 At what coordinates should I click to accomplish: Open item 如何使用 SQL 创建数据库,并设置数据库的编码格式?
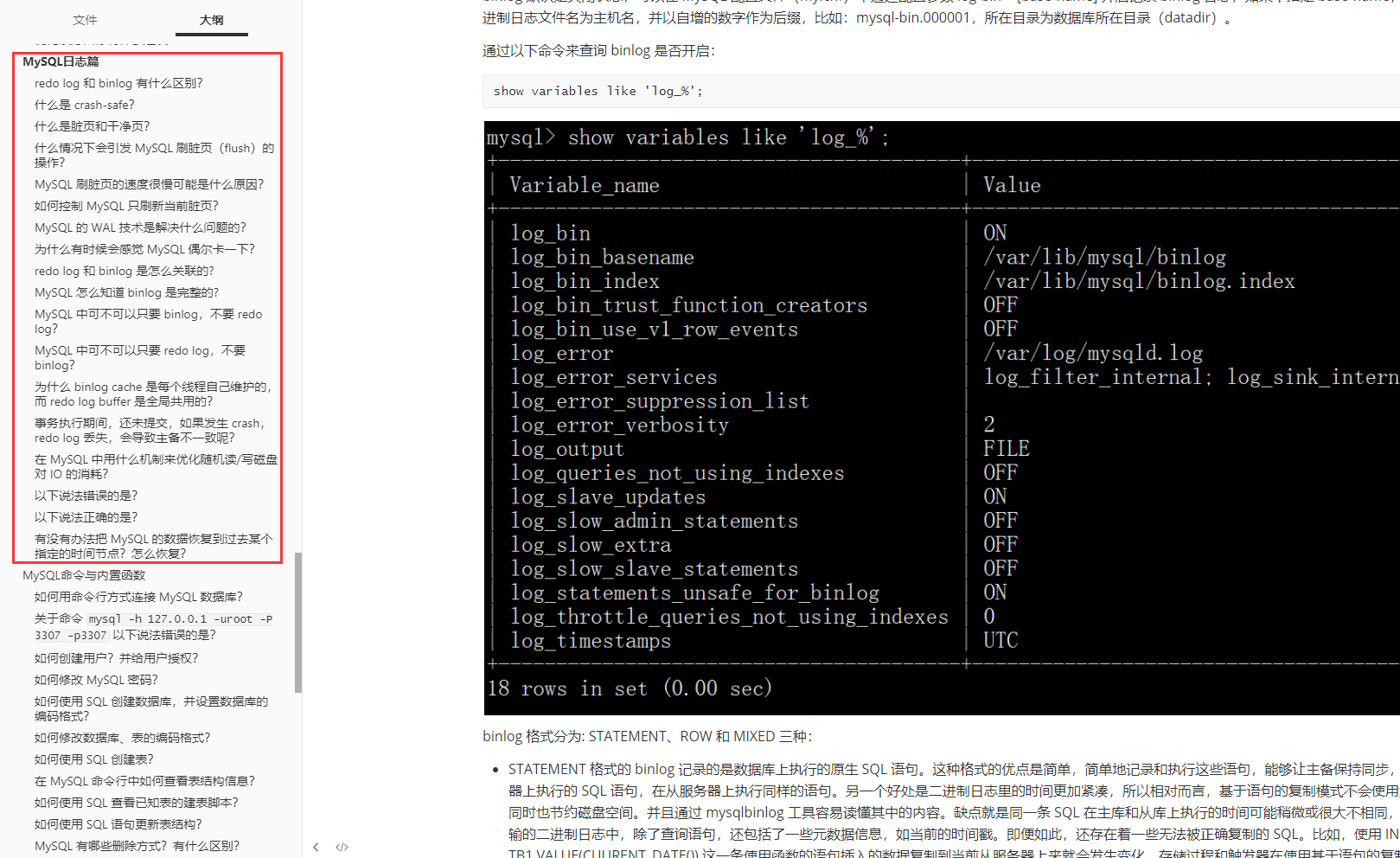point(151,708)
